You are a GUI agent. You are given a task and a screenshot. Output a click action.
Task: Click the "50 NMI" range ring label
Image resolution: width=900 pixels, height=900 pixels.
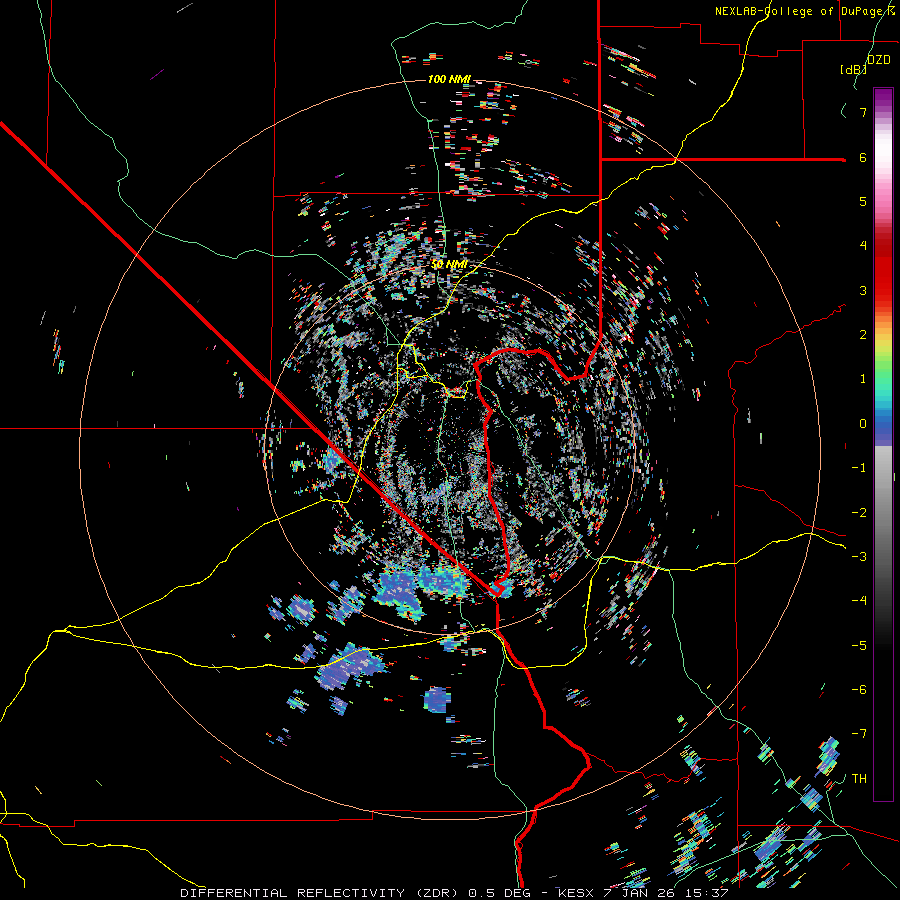click(449, 265)
